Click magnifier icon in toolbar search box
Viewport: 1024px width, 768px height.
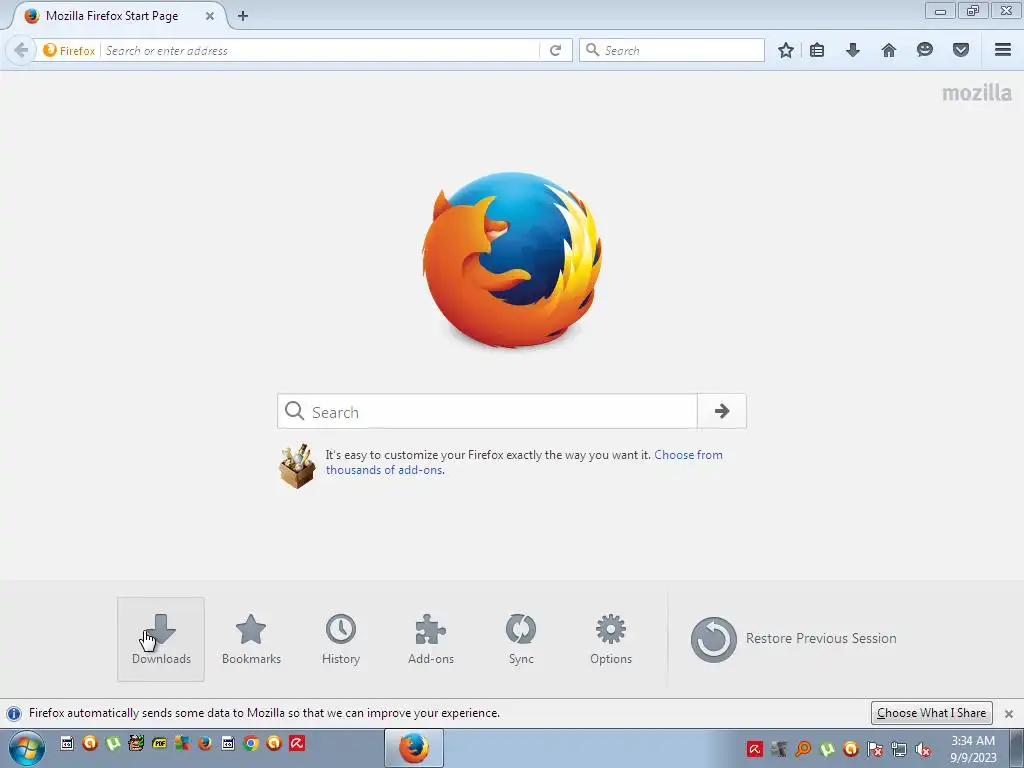tap(592, 50)
